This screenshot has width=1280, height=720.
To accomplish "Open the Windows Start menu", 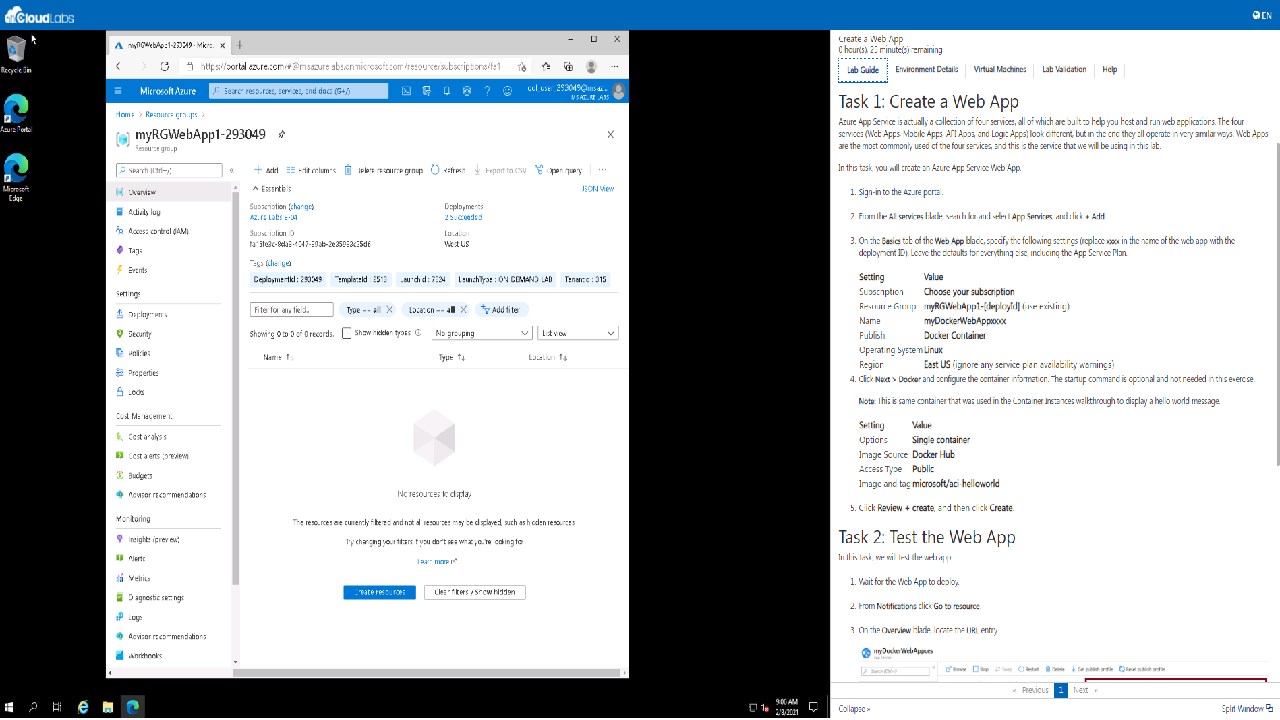I will (x=10, y=708).
